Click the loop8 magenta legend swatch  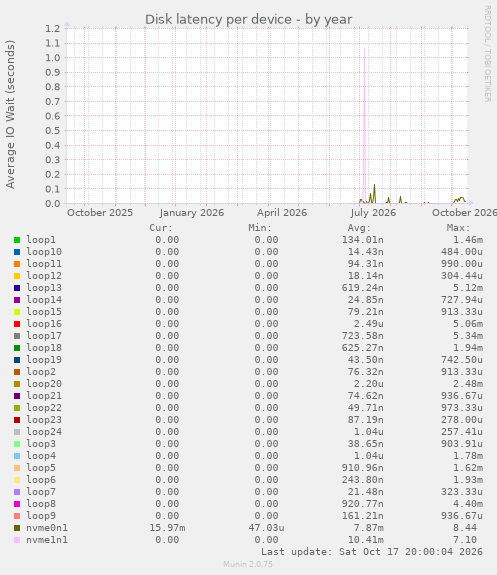(x=17, y=504)
